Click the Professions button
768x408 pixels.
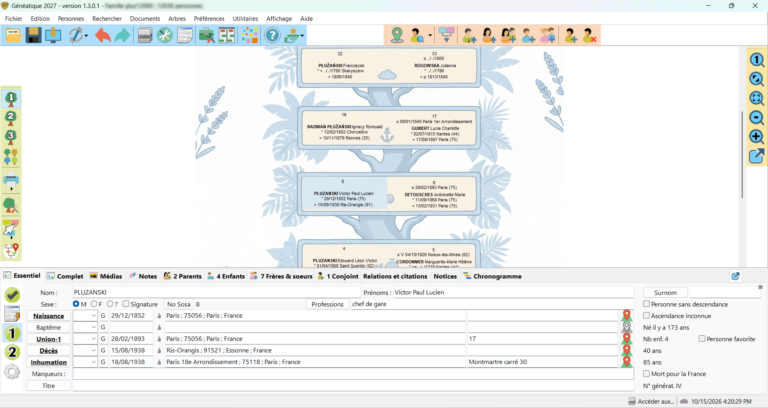(x=327, y=304)
